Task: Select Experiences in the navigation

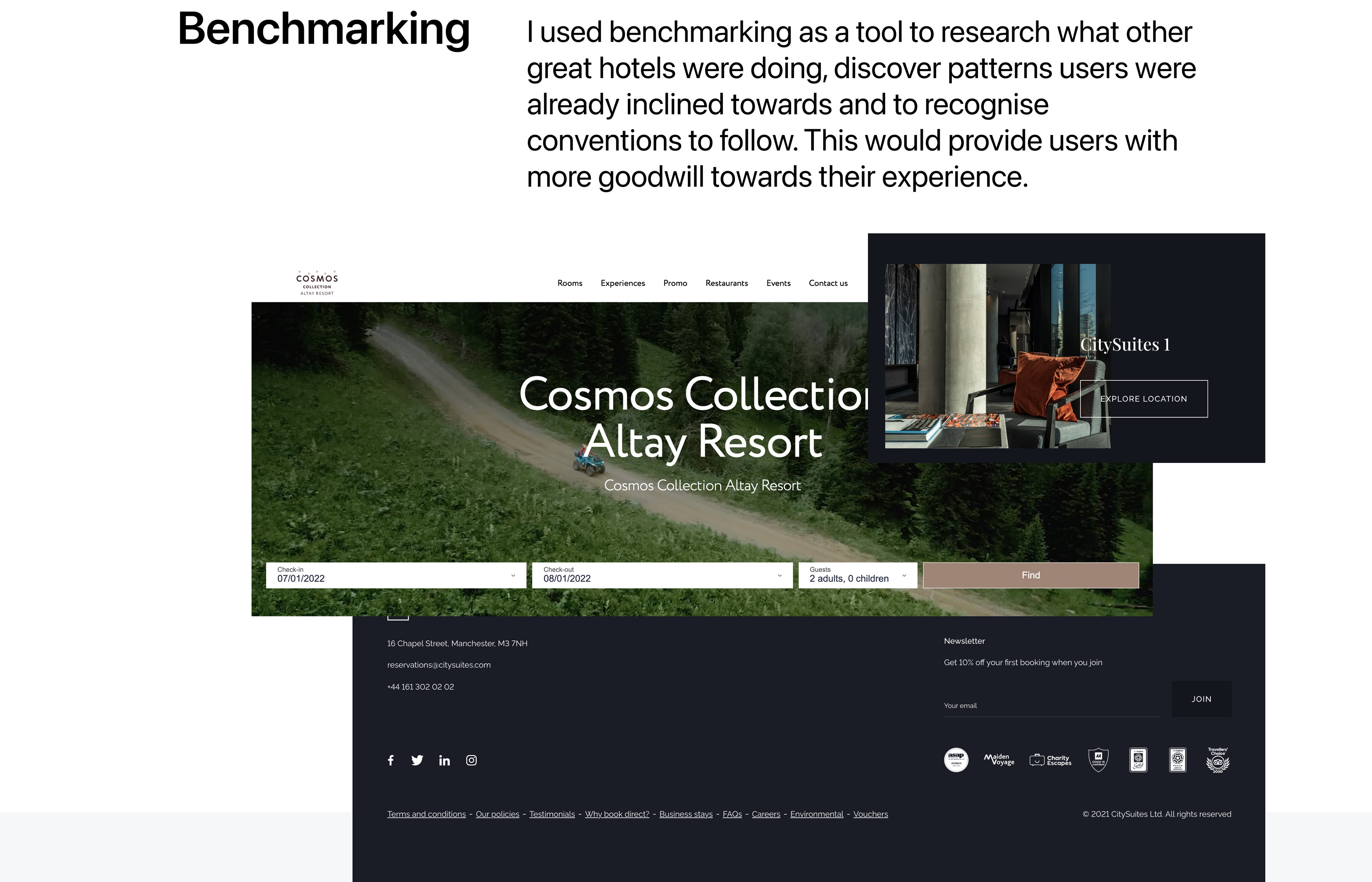Action: [x=623, y=283]
